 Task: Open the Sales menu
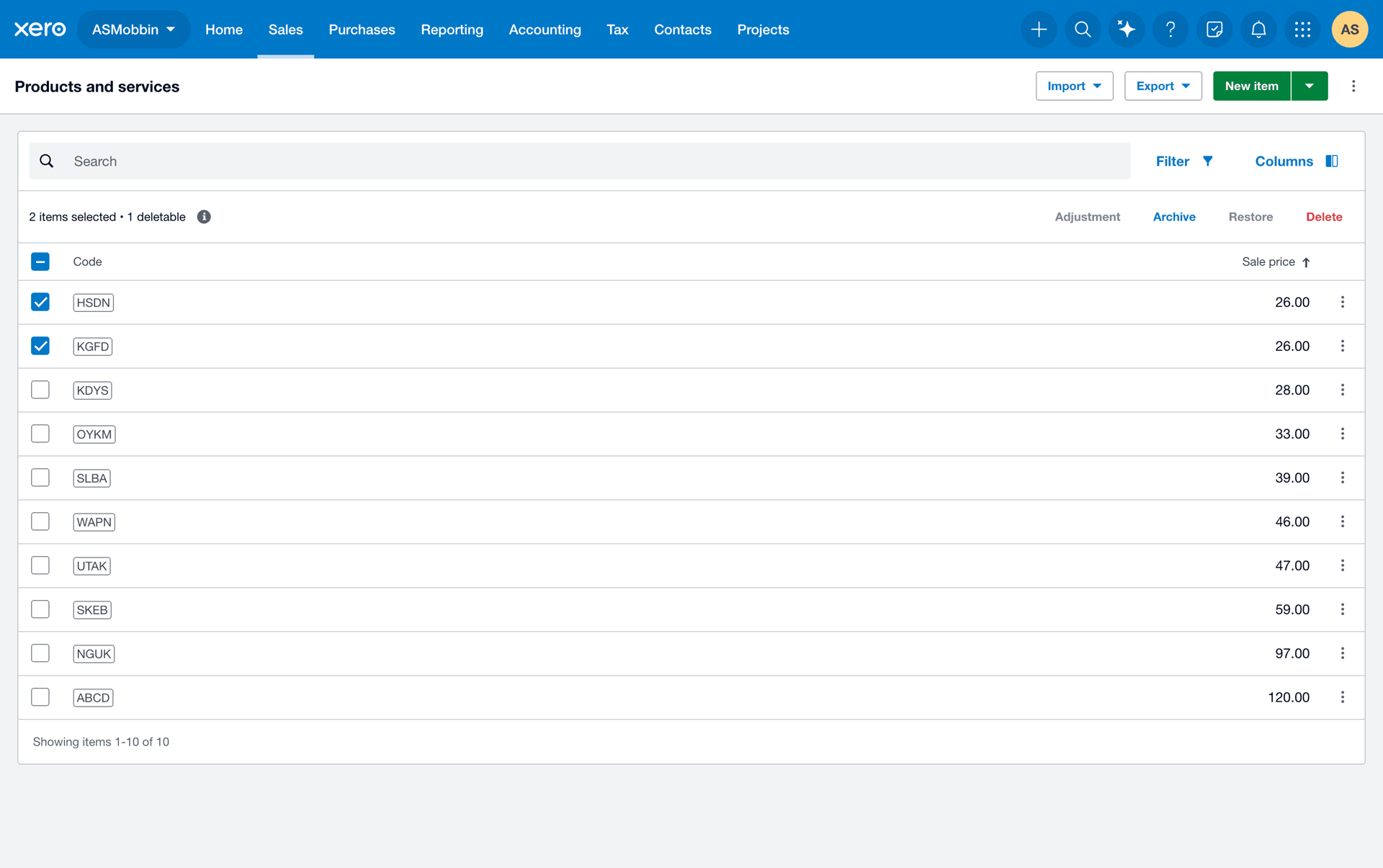(285, 30)
